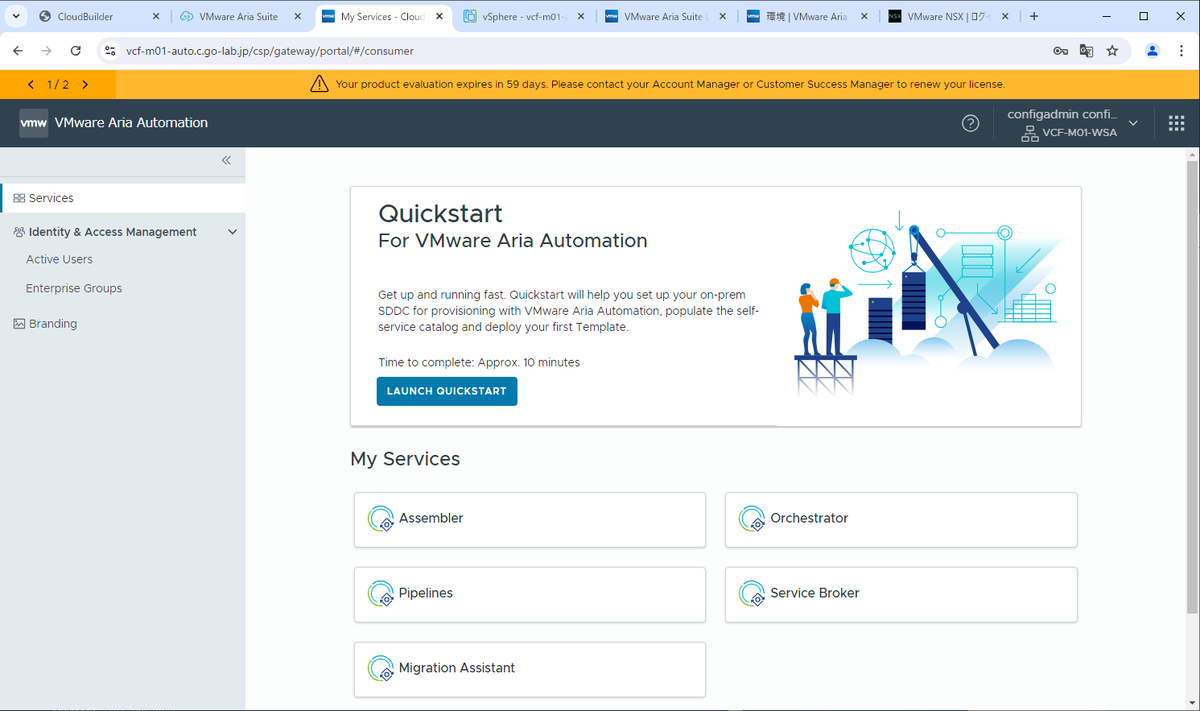
Task: Click the site info icon in address bar
Action: pos(111,51)
